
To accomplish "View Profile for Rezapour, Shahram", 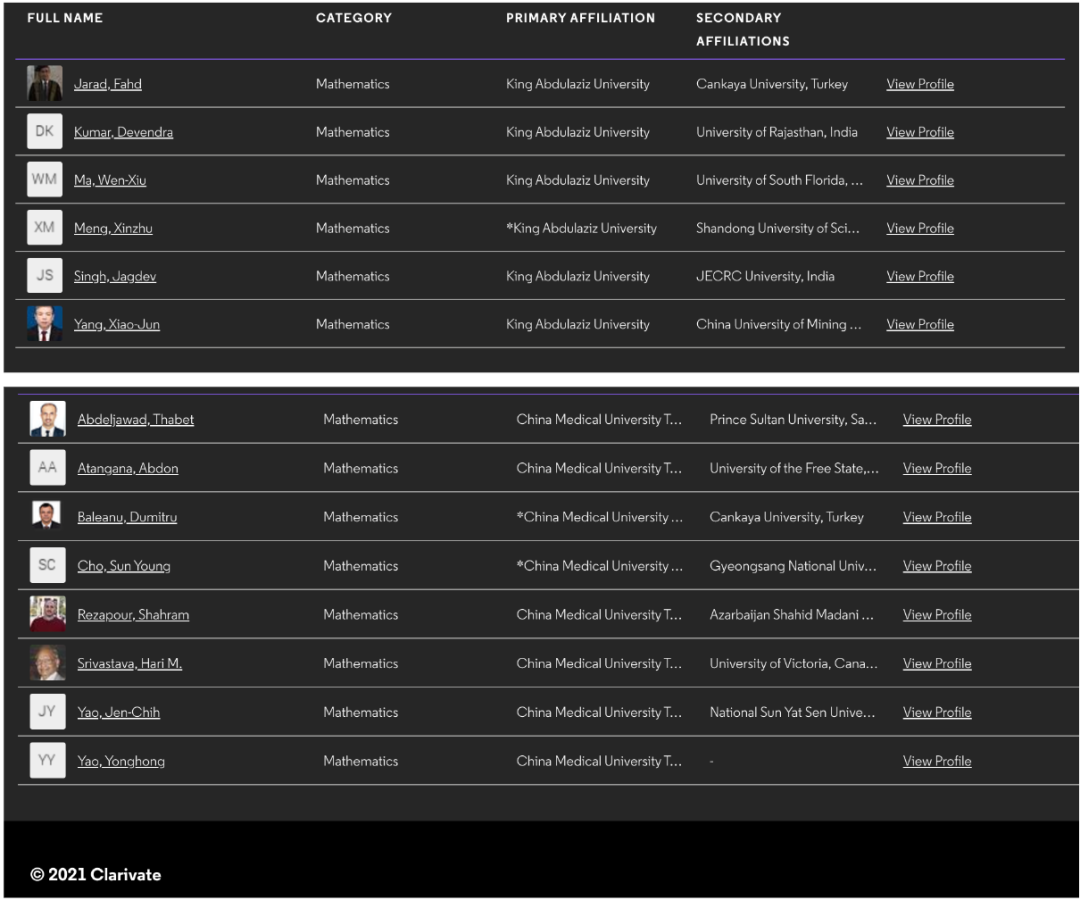I will [x=937, y=615].
